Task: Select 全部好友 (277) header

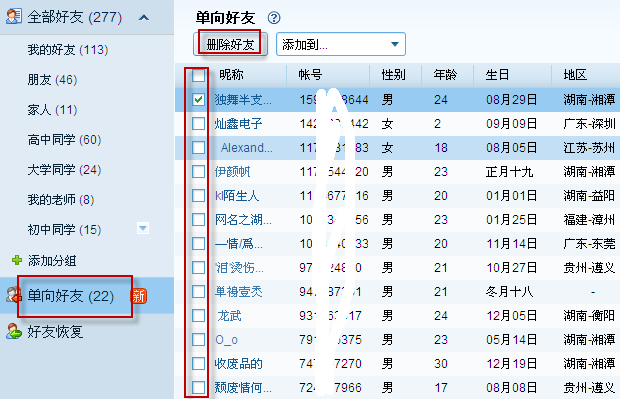Action: click(75, 17)
